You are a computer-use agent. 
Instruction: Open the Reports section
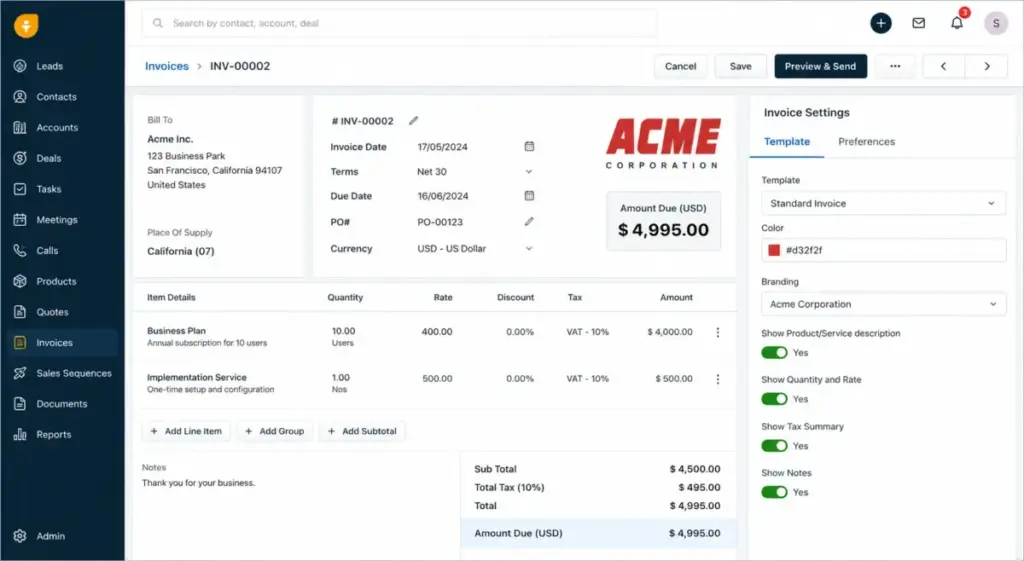[x=54, y=434]
